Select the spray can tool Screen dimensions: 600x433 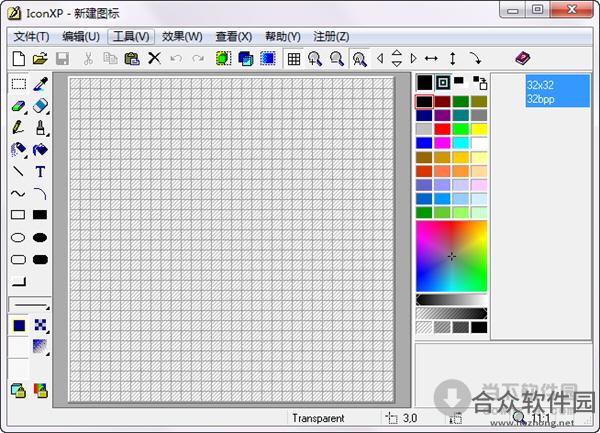[18, 150]
